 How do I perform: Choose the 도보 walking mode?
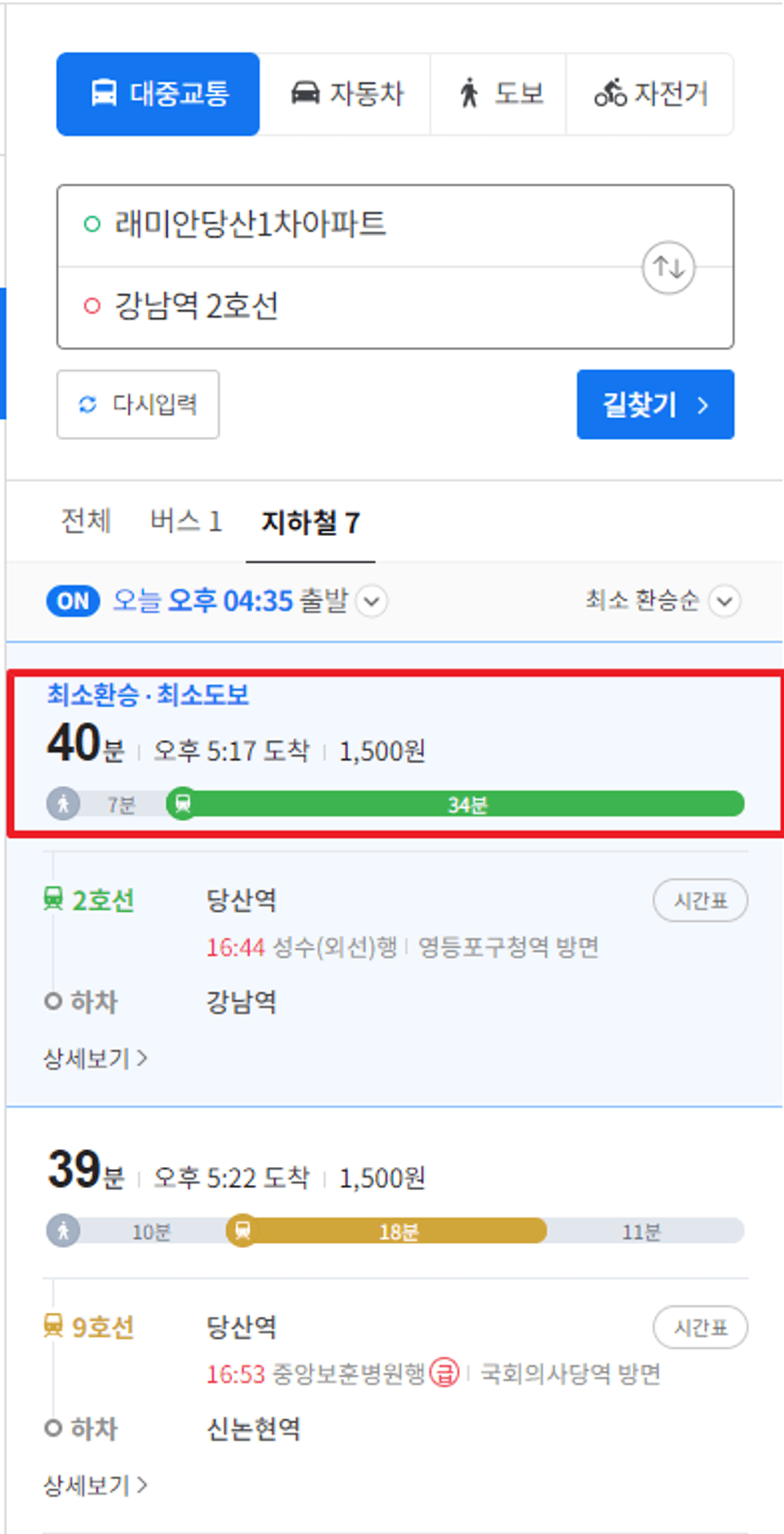click(499, 94)
